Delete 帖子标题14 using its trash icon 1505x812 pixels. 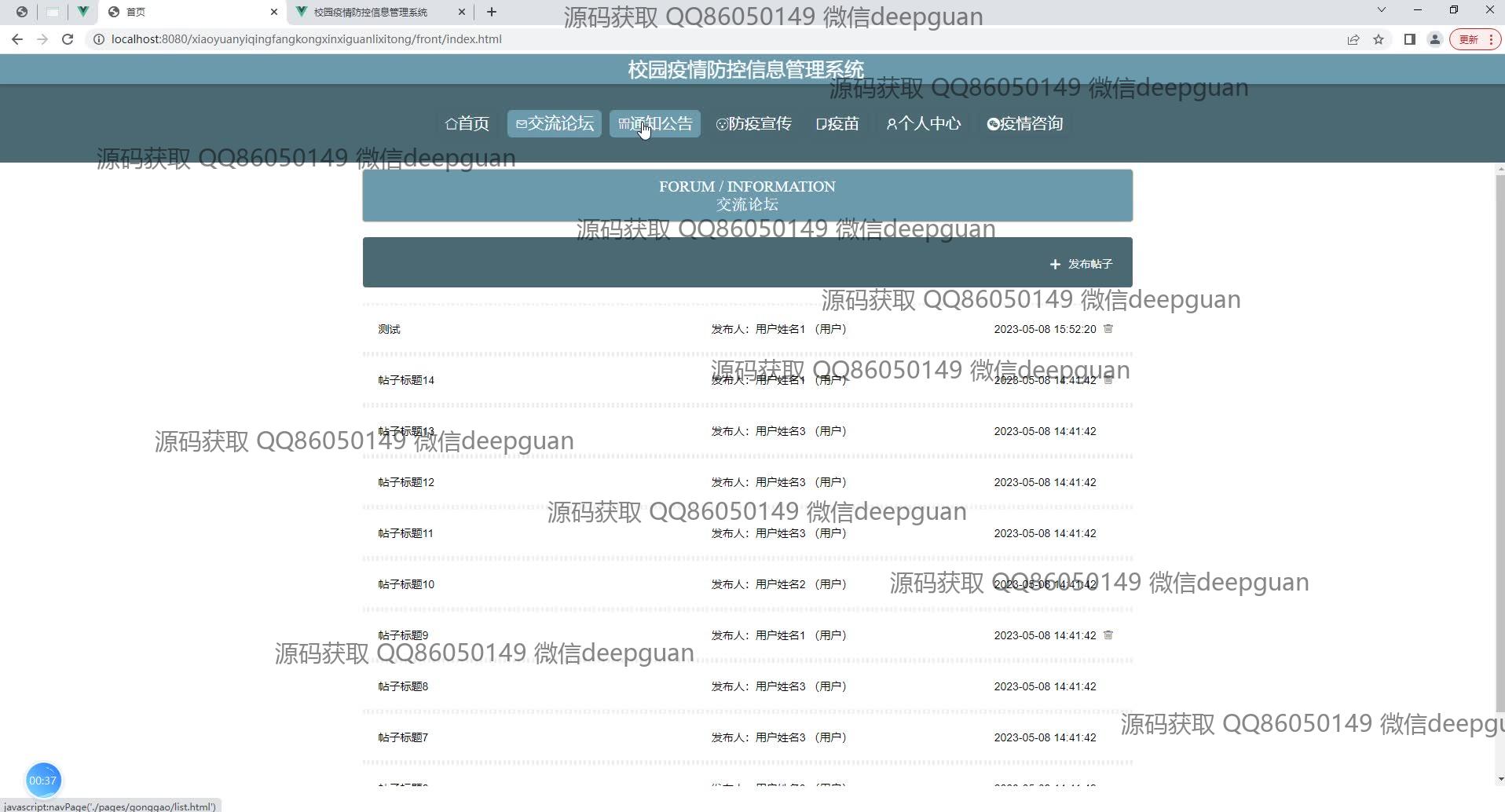tap(1108, 380)
